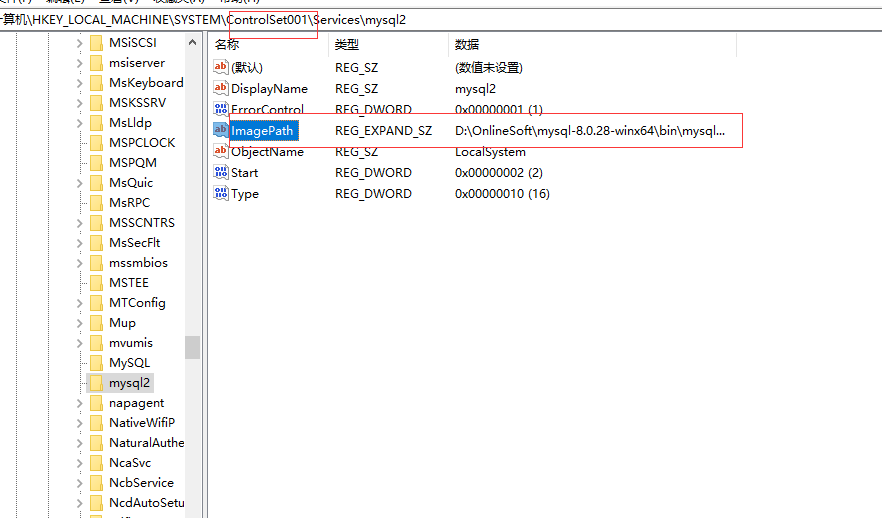882x518 pixels.
Task: Select the MsLldp key label
Action: click(130, 123)
